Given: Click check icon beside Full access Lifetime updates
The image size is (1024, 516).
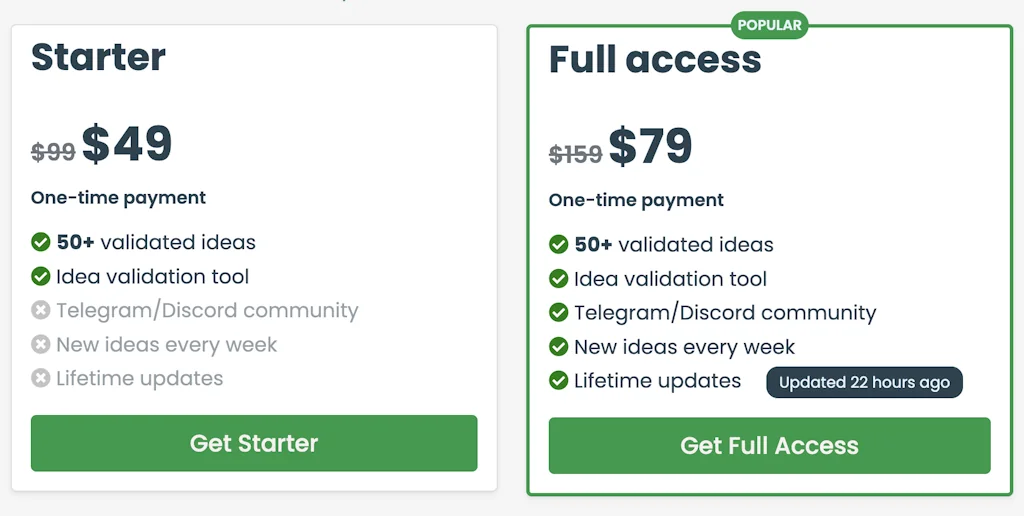Looking at the screenshot, I should point(559,381).
